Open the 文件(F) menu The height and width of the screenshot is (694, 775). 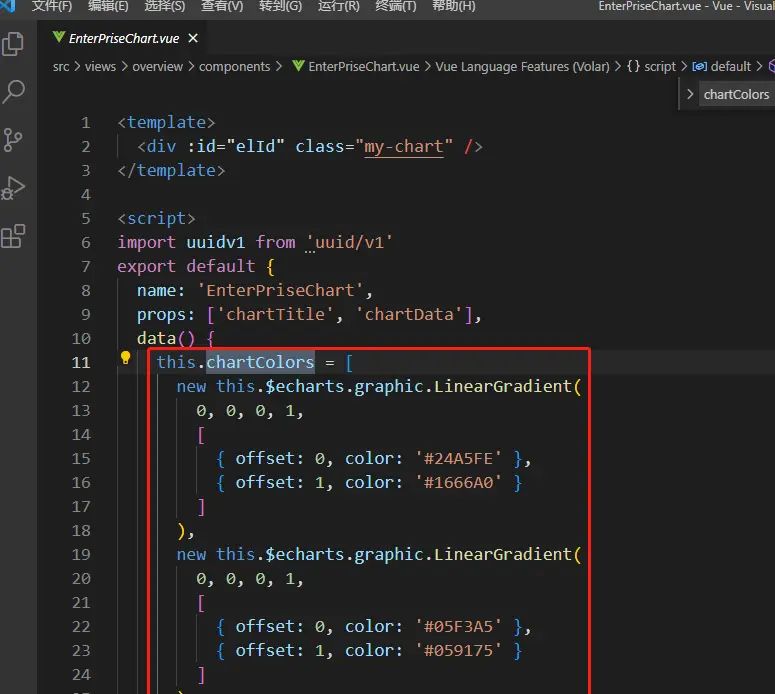point(52,6)
